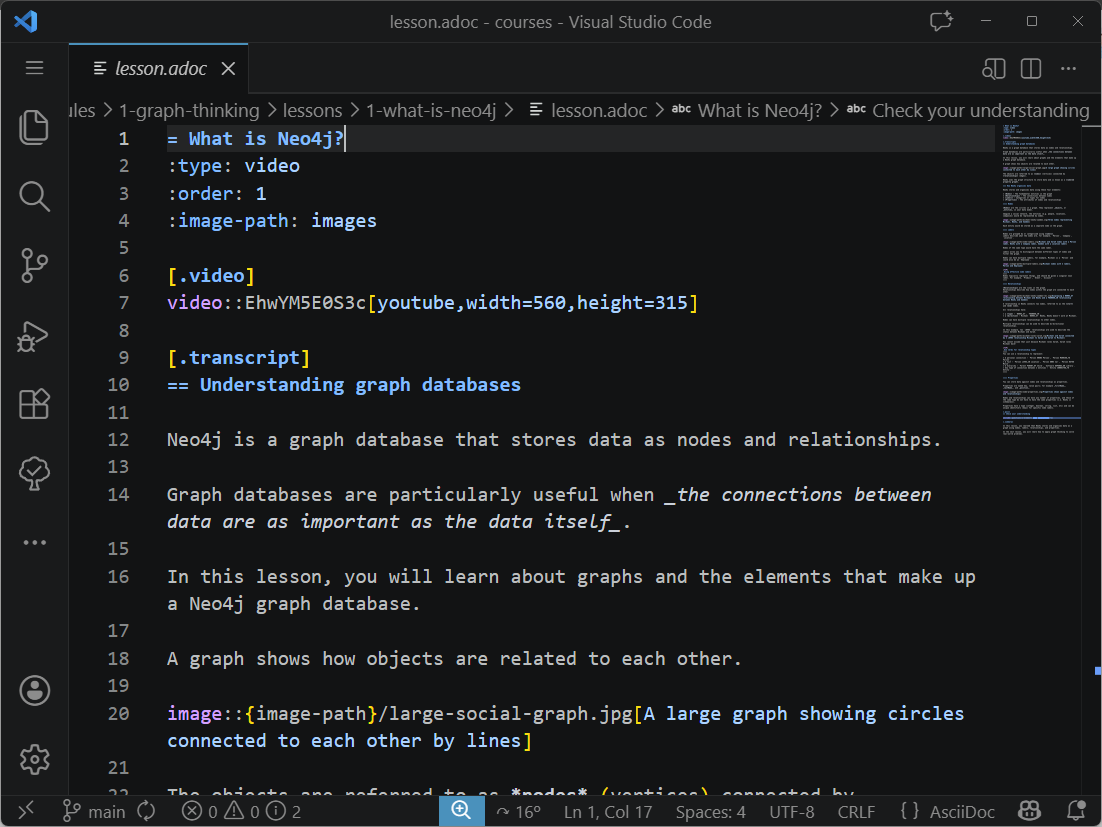Click the ':image-path: images' line
Screen dimensions: 1102x827
pyautogui.click(x=272, y=221)
